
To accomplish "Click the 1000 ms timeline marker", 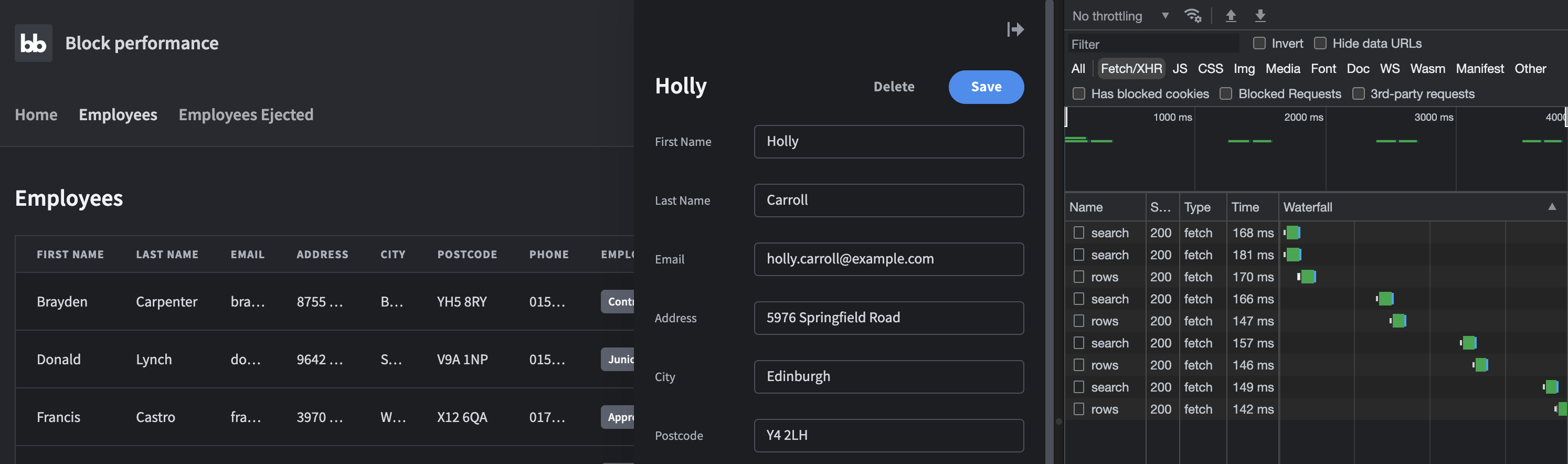I will point(1172,117).
